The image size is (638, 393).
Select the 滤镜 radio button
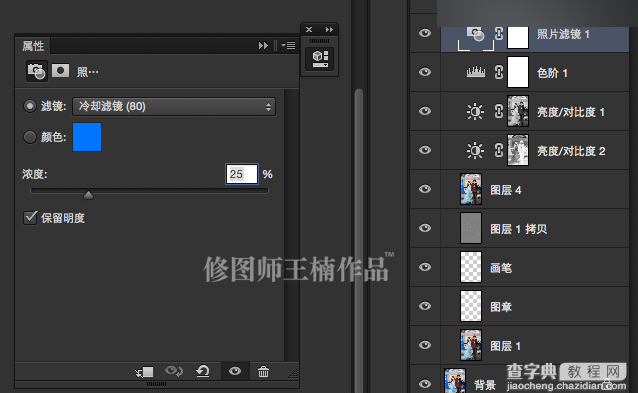pos(30,106)
